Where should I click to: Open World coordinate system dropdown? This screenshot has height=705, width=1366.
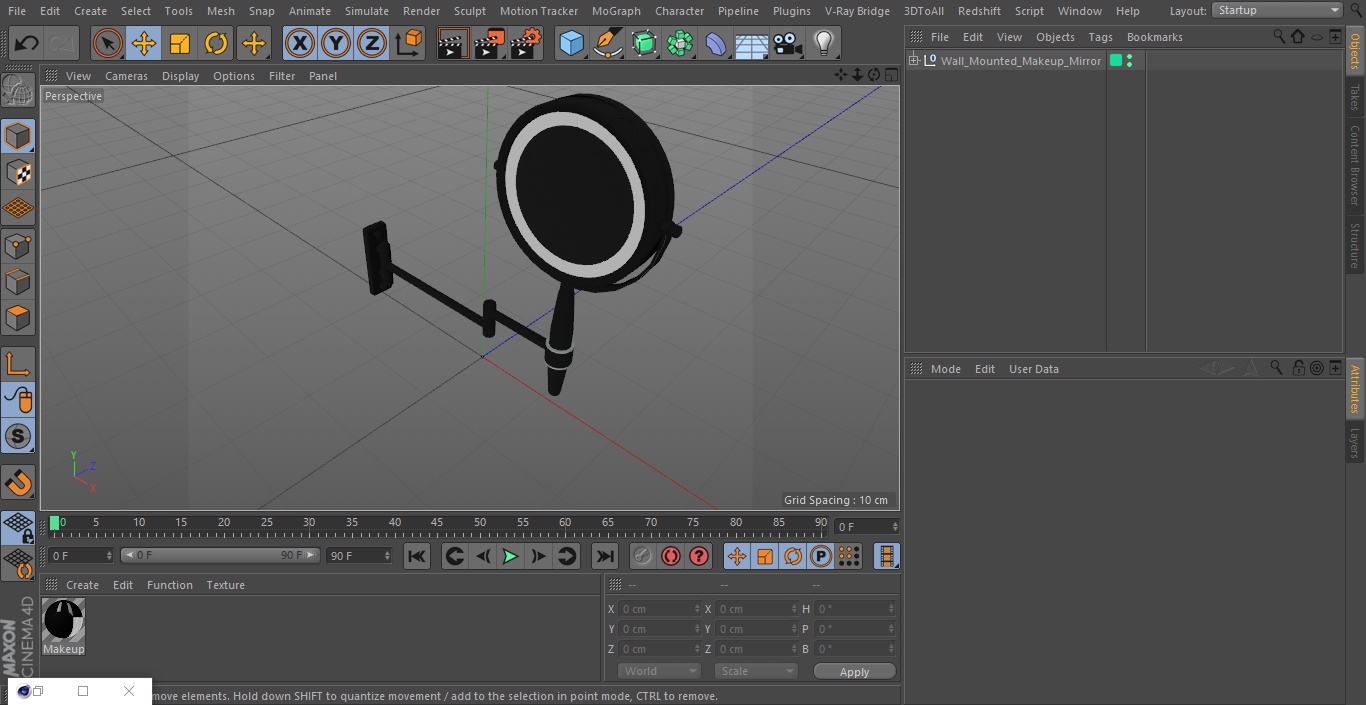(x=658, y=671)
